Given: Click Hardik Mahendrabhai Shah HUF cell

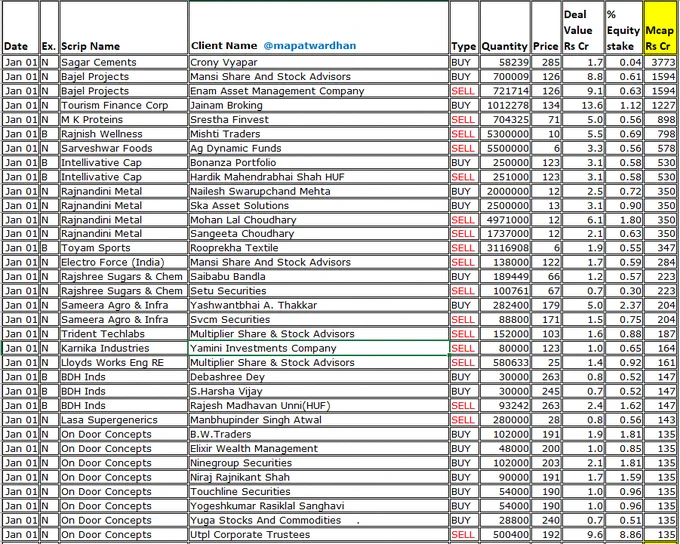Looking at the screenshot, I should pyautogui.click(x=319, y=177).
